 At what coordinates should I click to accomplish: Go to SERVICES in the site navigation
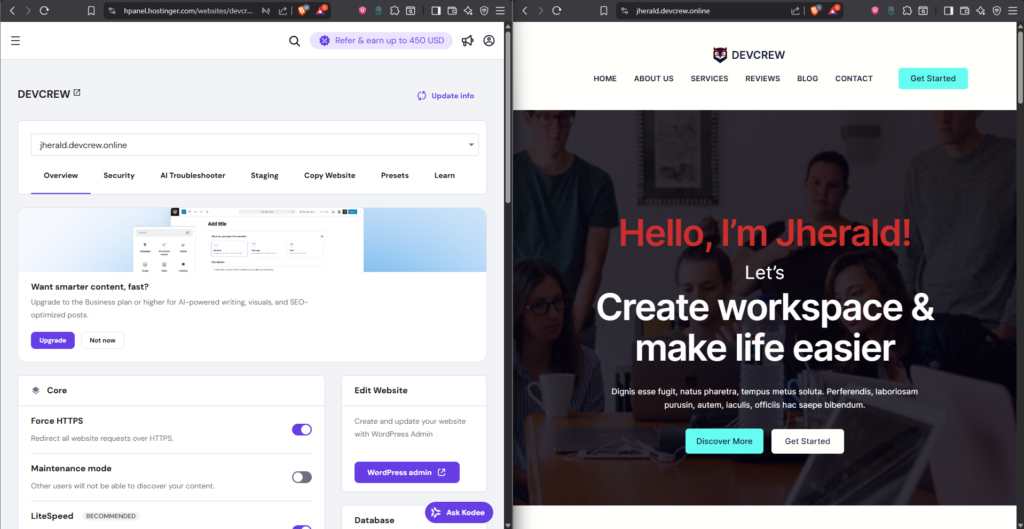tap(709, 78)
